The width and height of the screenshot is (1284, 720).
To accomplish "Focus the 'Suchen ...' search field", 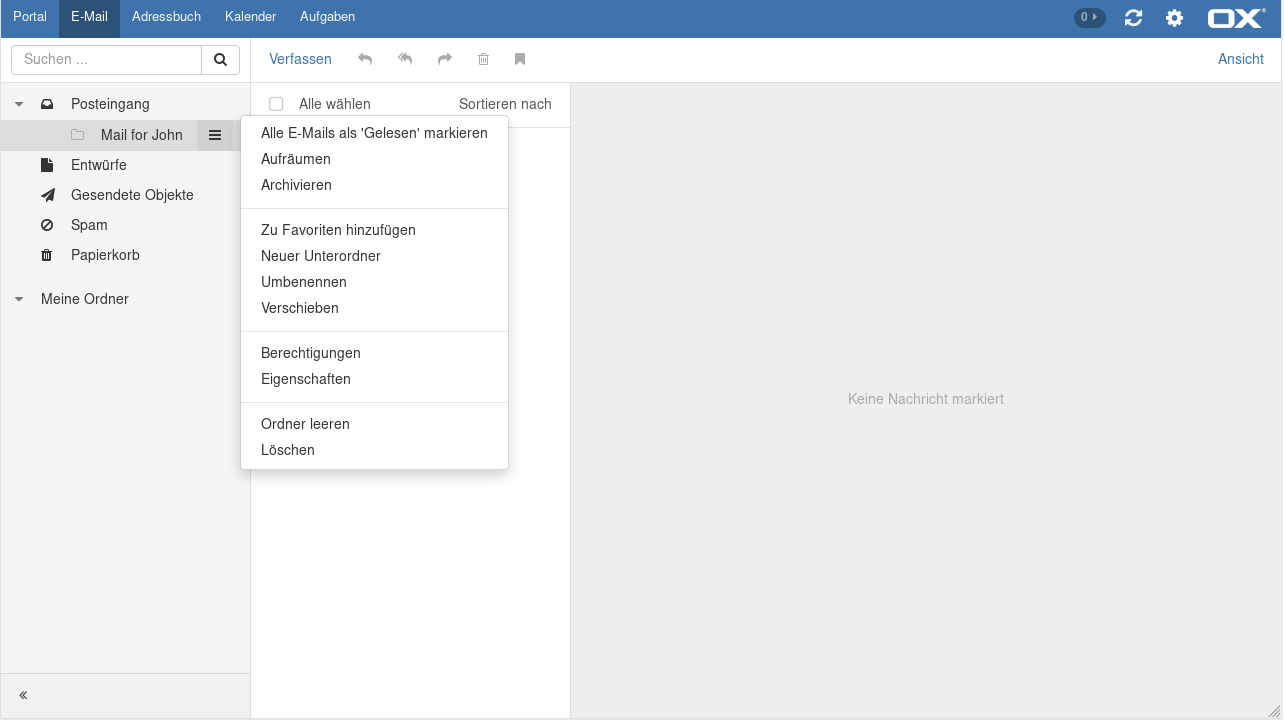I will tap(106, 60).
